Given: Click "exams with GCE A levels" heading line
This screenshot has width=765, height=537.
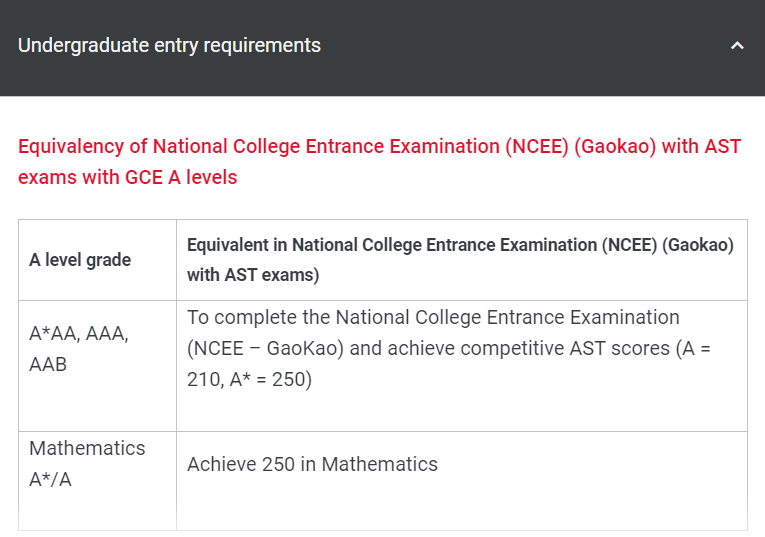Looking at the screenshot, I should 127,178.
